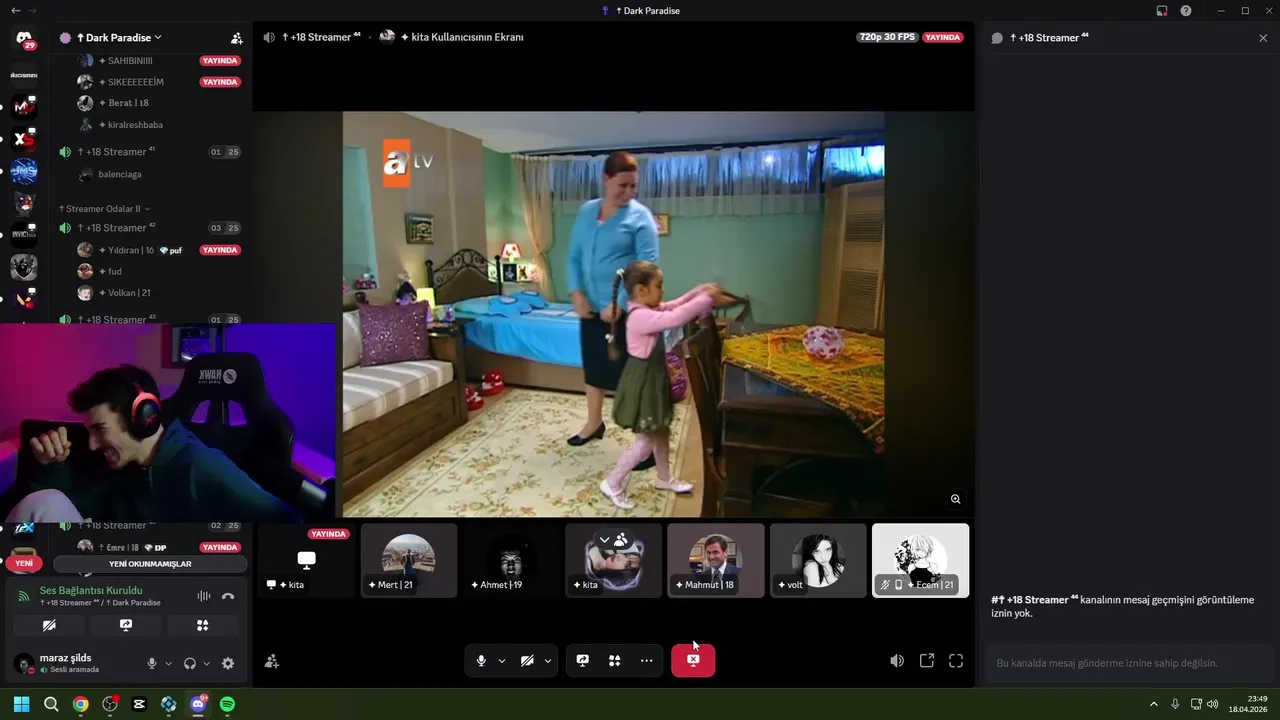Select Mahmut | 18 participant tile

click(x=716, y=561)
